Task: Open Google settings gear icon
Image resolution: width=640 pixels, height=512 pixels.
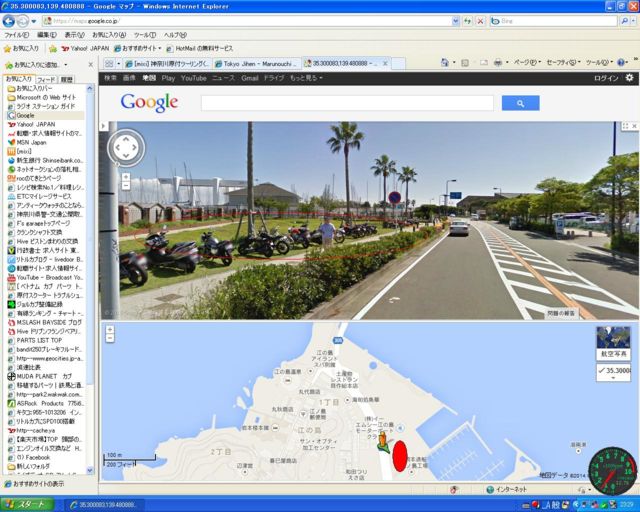Action: point(629,77)
